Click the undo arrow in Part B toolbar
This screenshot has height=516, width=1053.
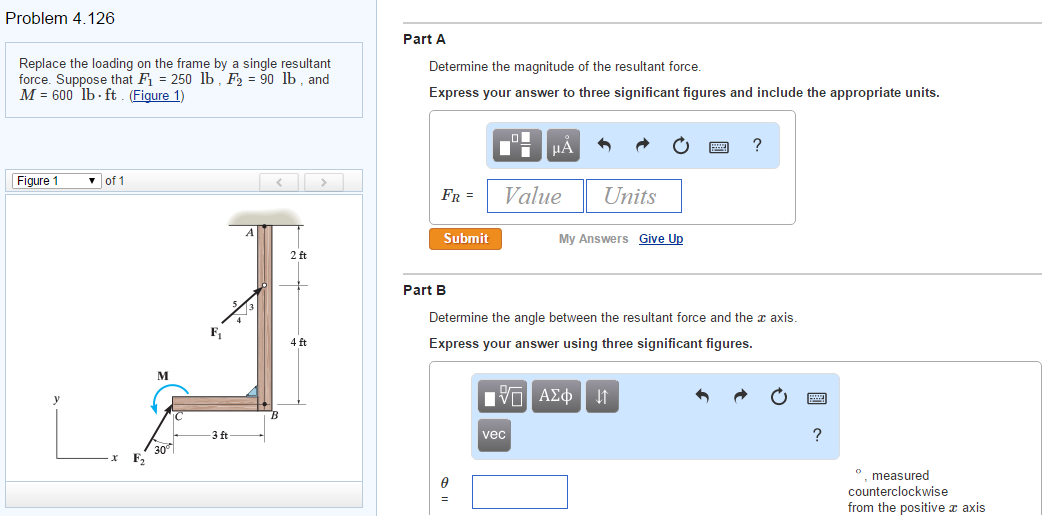pyautogui.click(x=702, y=396)
